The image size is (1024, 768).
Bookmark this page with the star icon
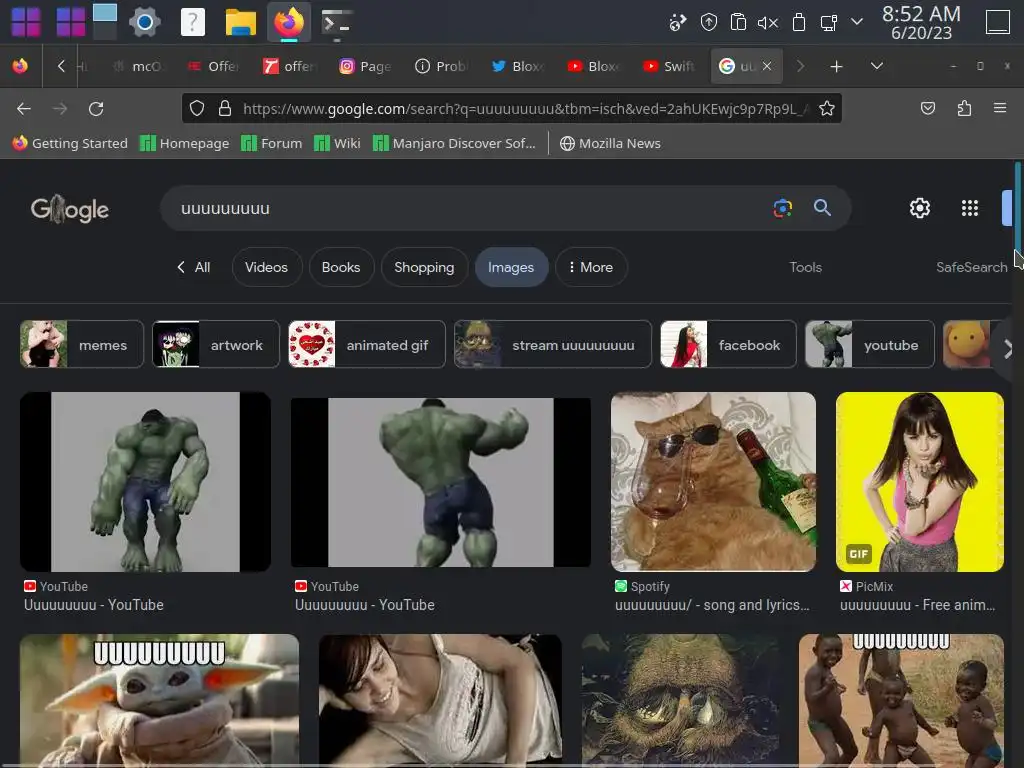pos(826,108)
